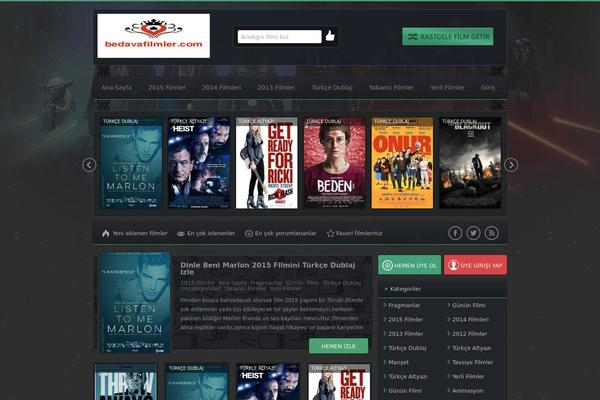
Task: Click the Facebook icon
Action: point(455,233)
